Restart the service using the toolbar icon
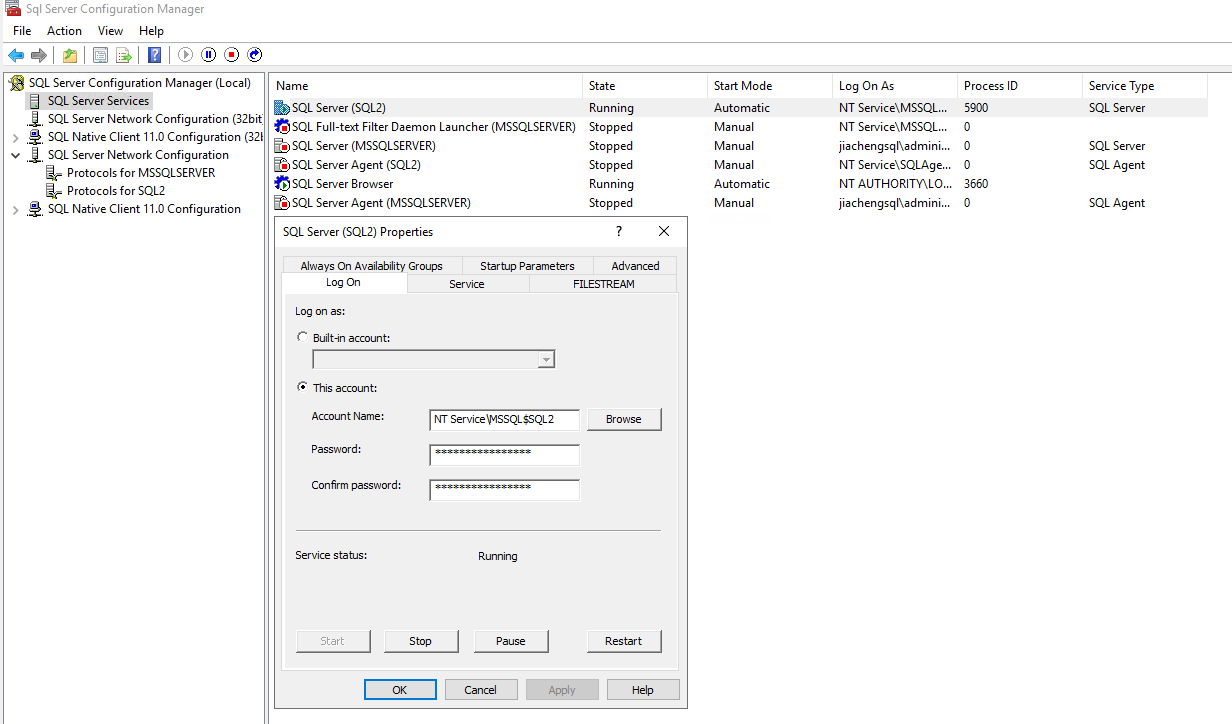 pos(255,55)
